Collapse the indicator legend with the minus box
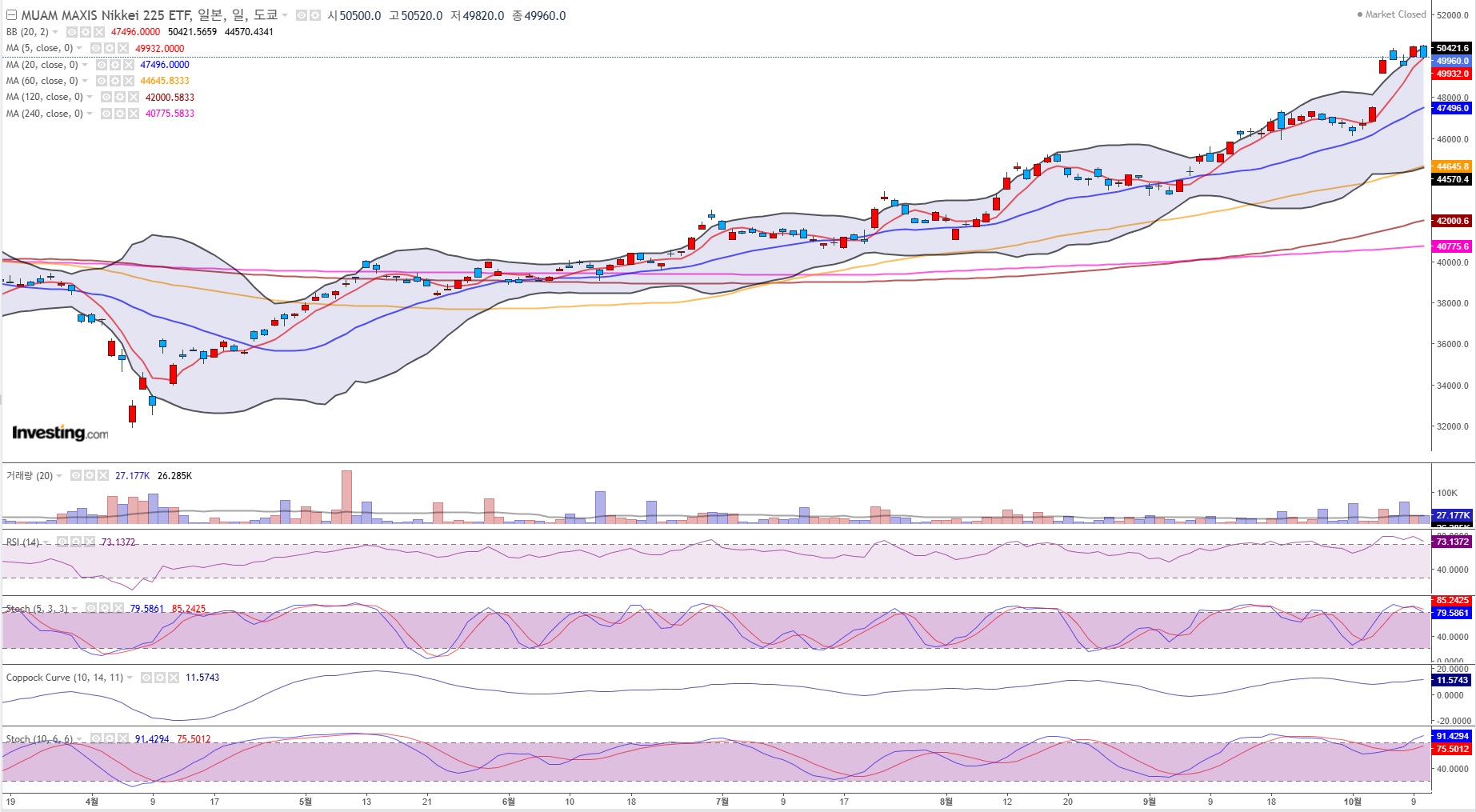The image size is (1476, 812). [x=11, y=15]
